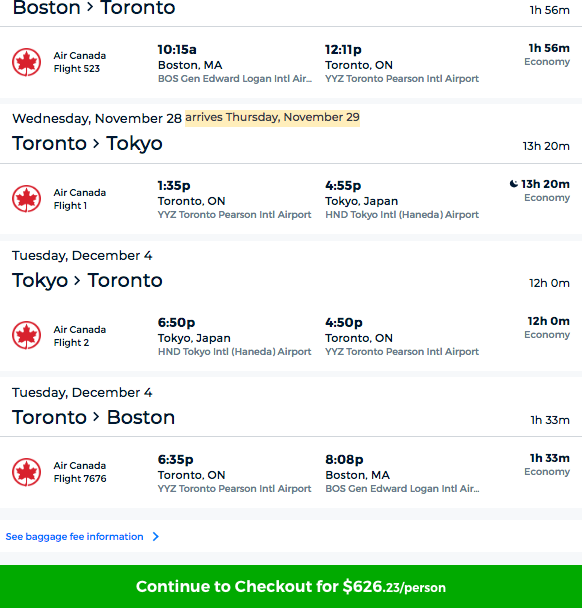Screen dimensions: 582x608
Task: Click the Air Canada logo for Flight 2
Action: point(26,335)
